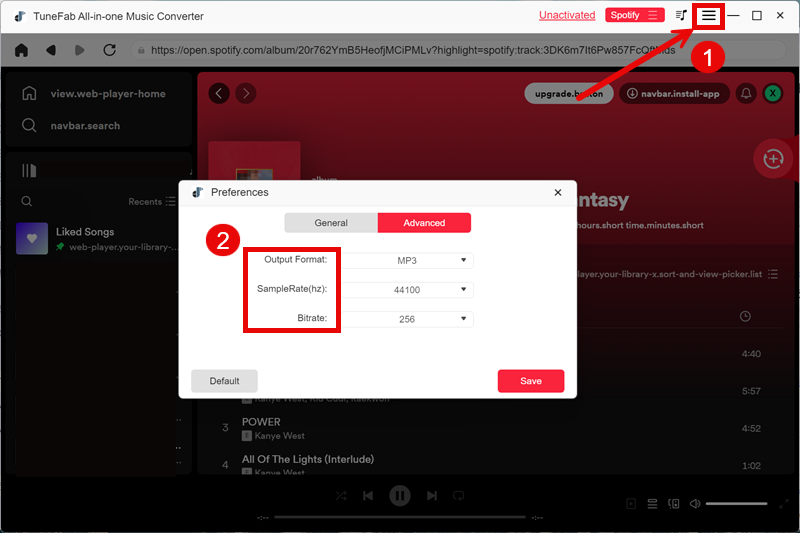Click the Unactivated link
This screenshot has width=800, height=533.
click(x=566, y=15)
